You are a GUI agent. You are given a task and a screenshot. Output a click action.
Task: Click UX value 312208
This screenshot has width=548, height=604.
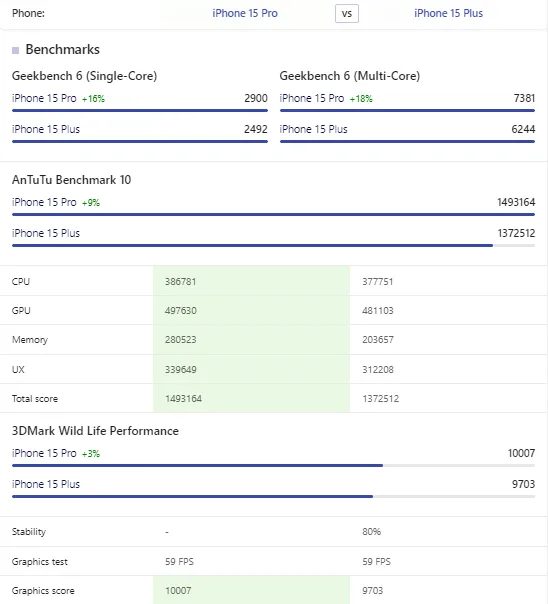[378, 369]
